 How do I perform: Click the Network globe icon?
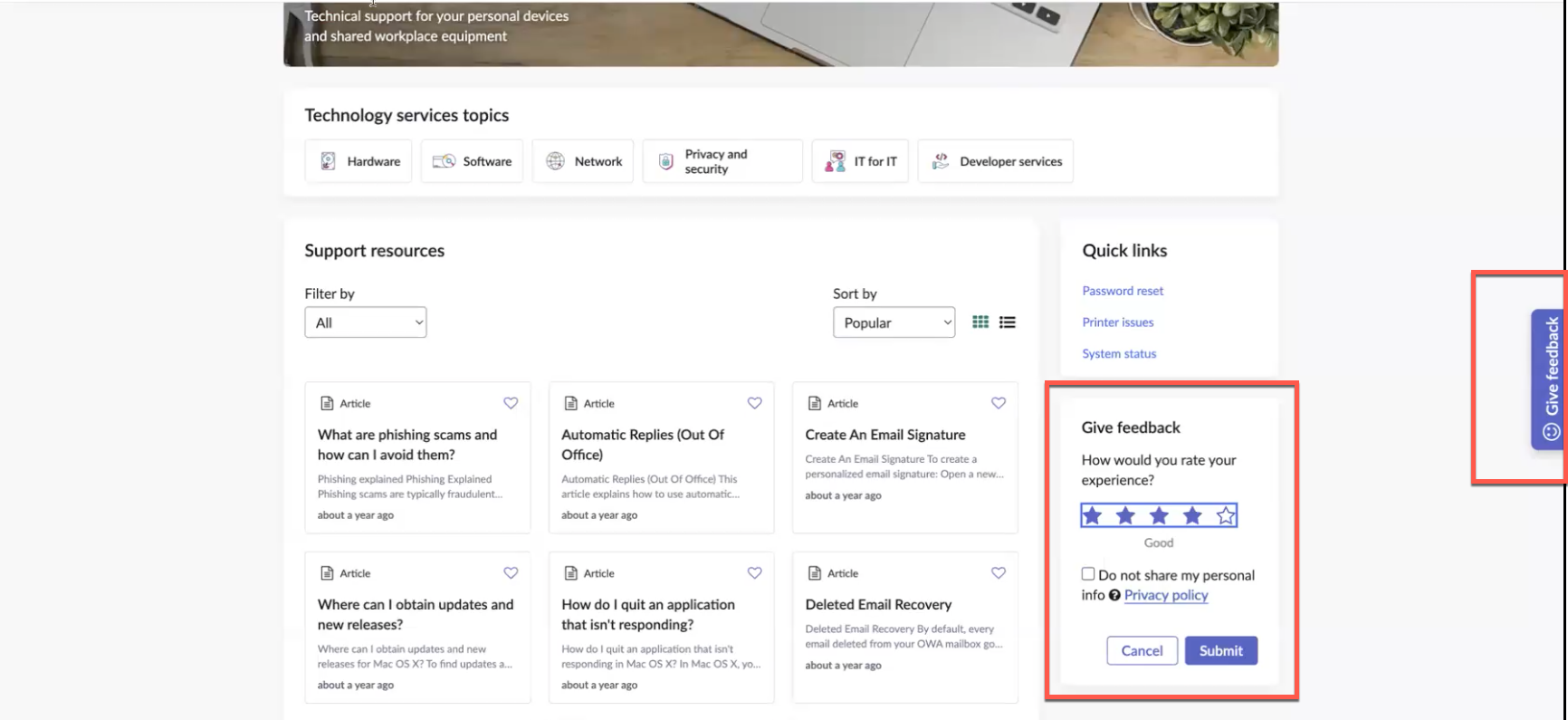tap(555, 161)
